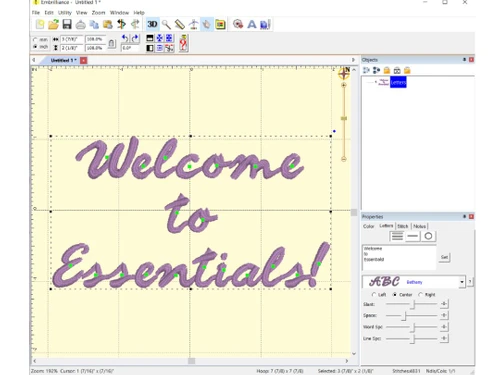Screen dimensions: 500x375
Task: Open the Zoom menu
Action: pyautogui.click(x=98, y=13)
